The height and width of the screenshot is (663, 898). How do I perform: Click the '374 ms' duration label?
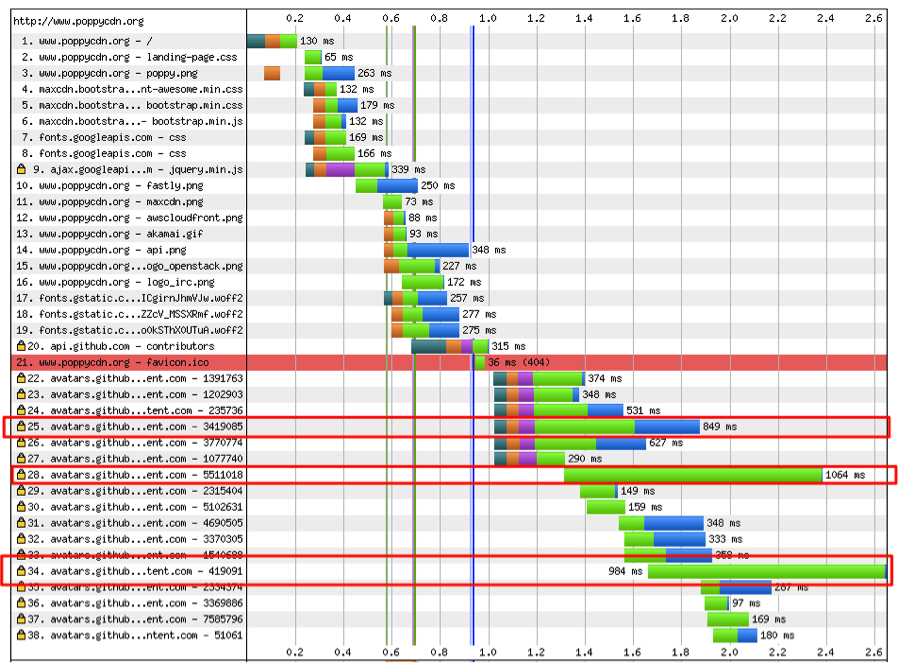[x=605, y=378]
